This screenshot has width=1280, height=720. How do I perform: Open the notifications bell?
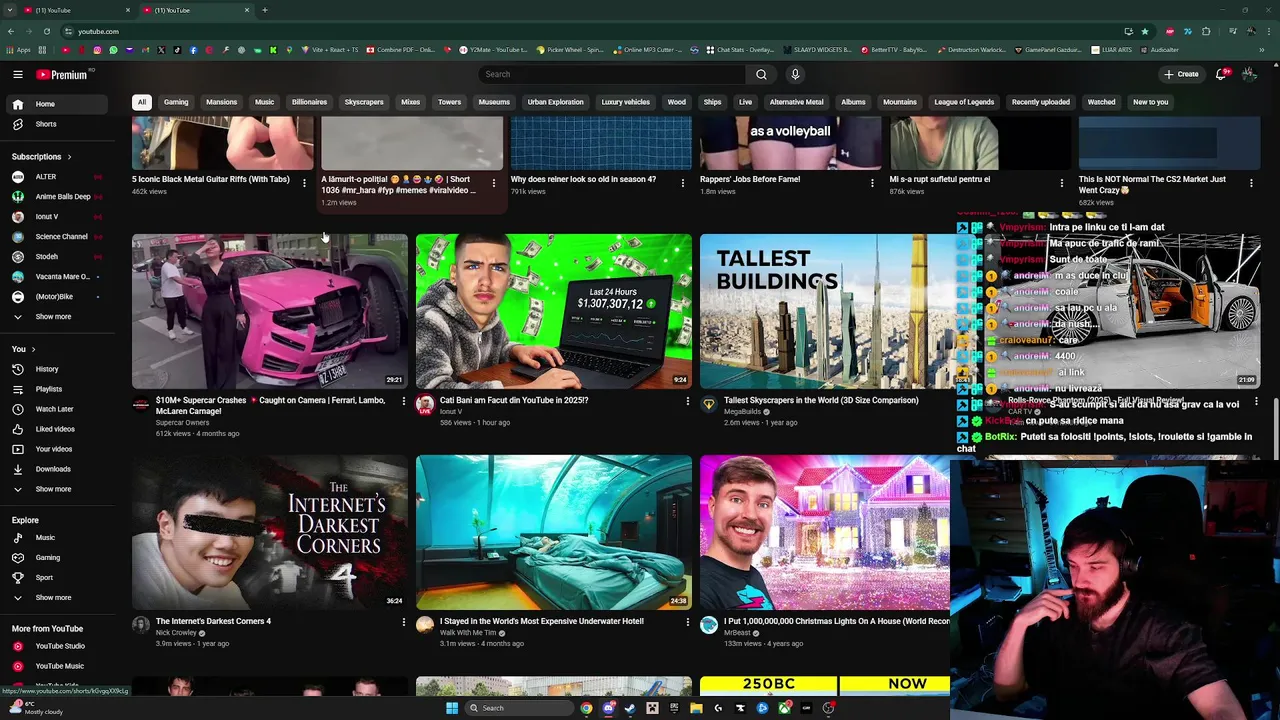[1221, 74]
